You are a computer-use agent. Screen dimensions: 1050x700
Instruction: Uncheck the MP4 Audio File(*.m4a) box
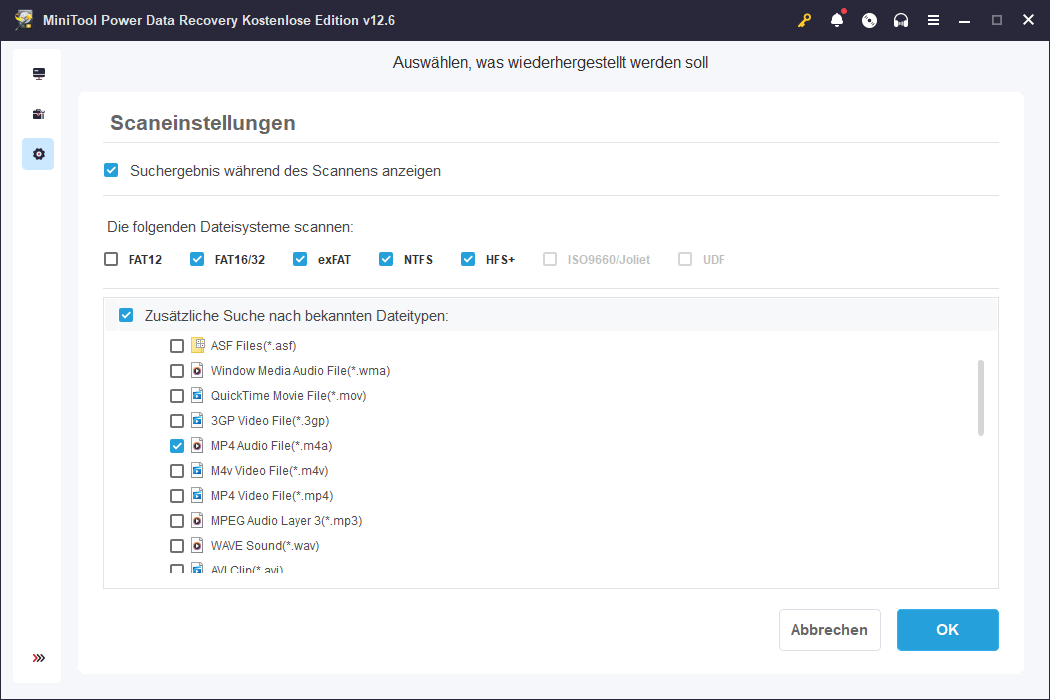point(177,445)
